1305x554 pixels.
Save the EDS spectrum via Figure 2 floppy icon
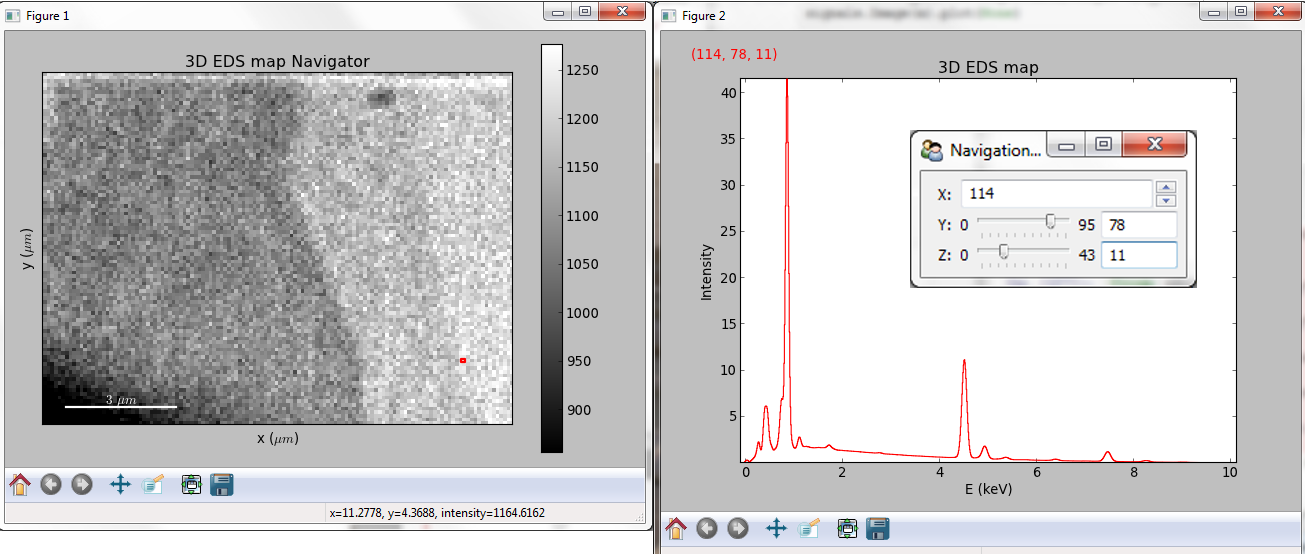tap(878, 529)
